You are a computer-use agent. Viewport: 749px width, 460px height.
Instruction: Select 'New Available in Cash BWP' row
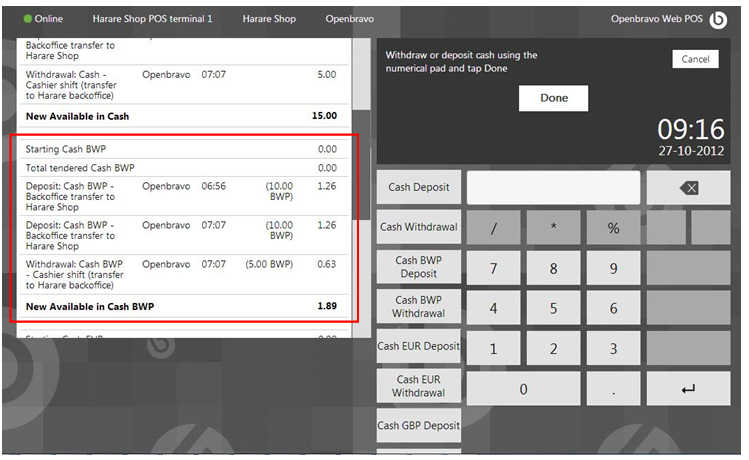pyautogui.click(x=183, y=307)
